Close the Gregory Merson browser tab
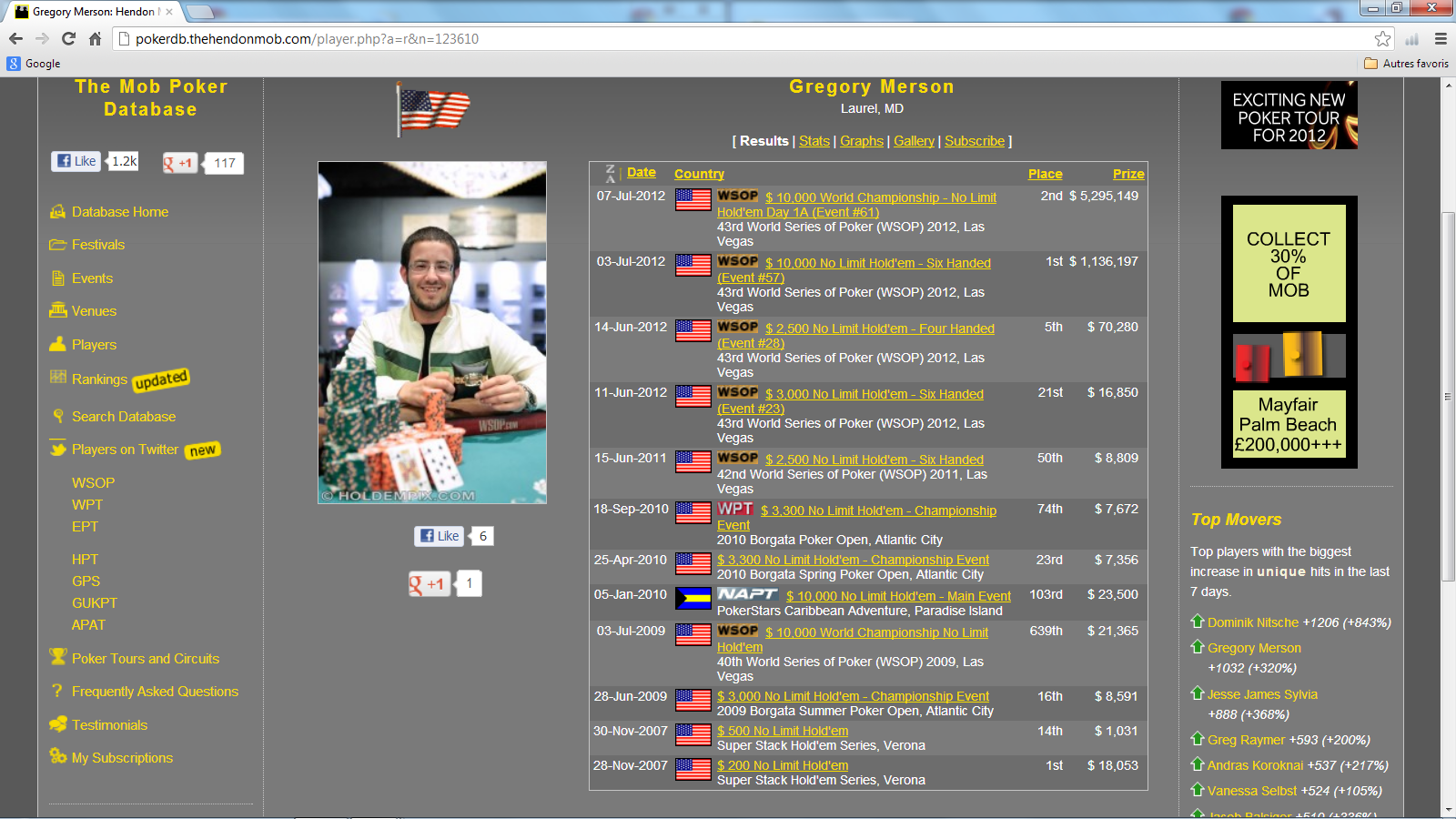1456x819 pixels. click(169, 12)
